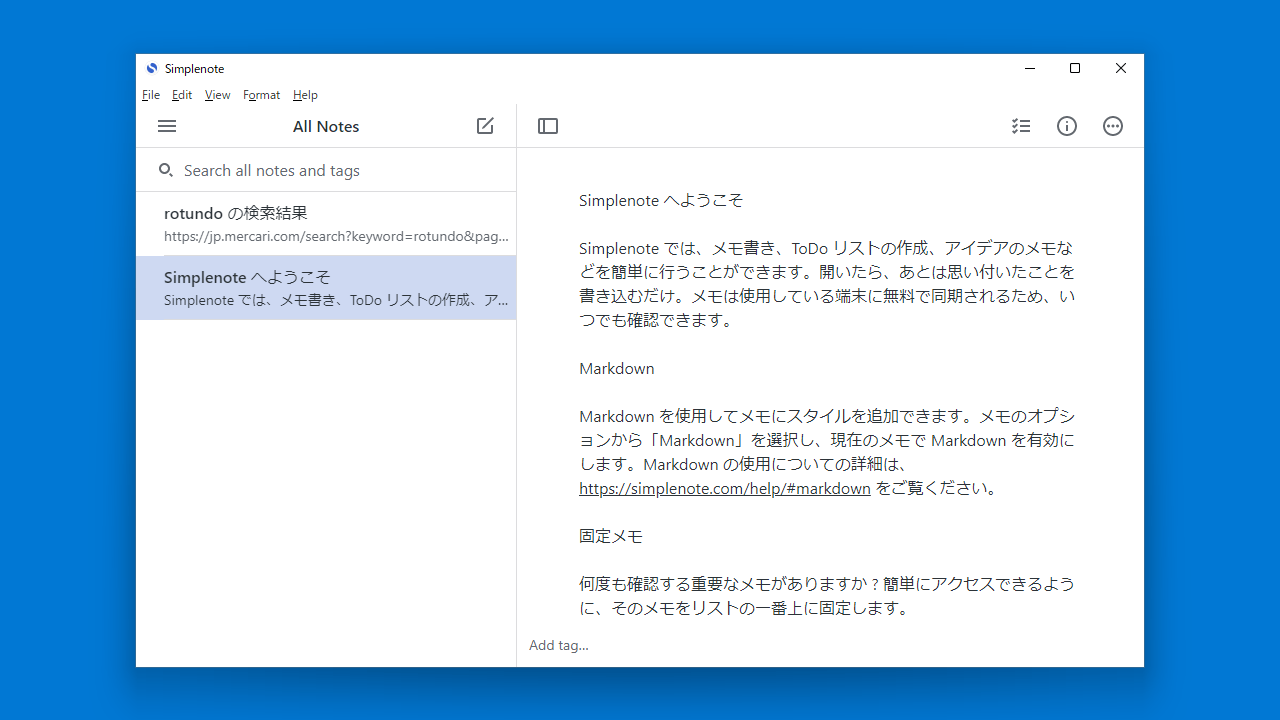Click the Simplenote logo in title bar

(x=152, y=68)
